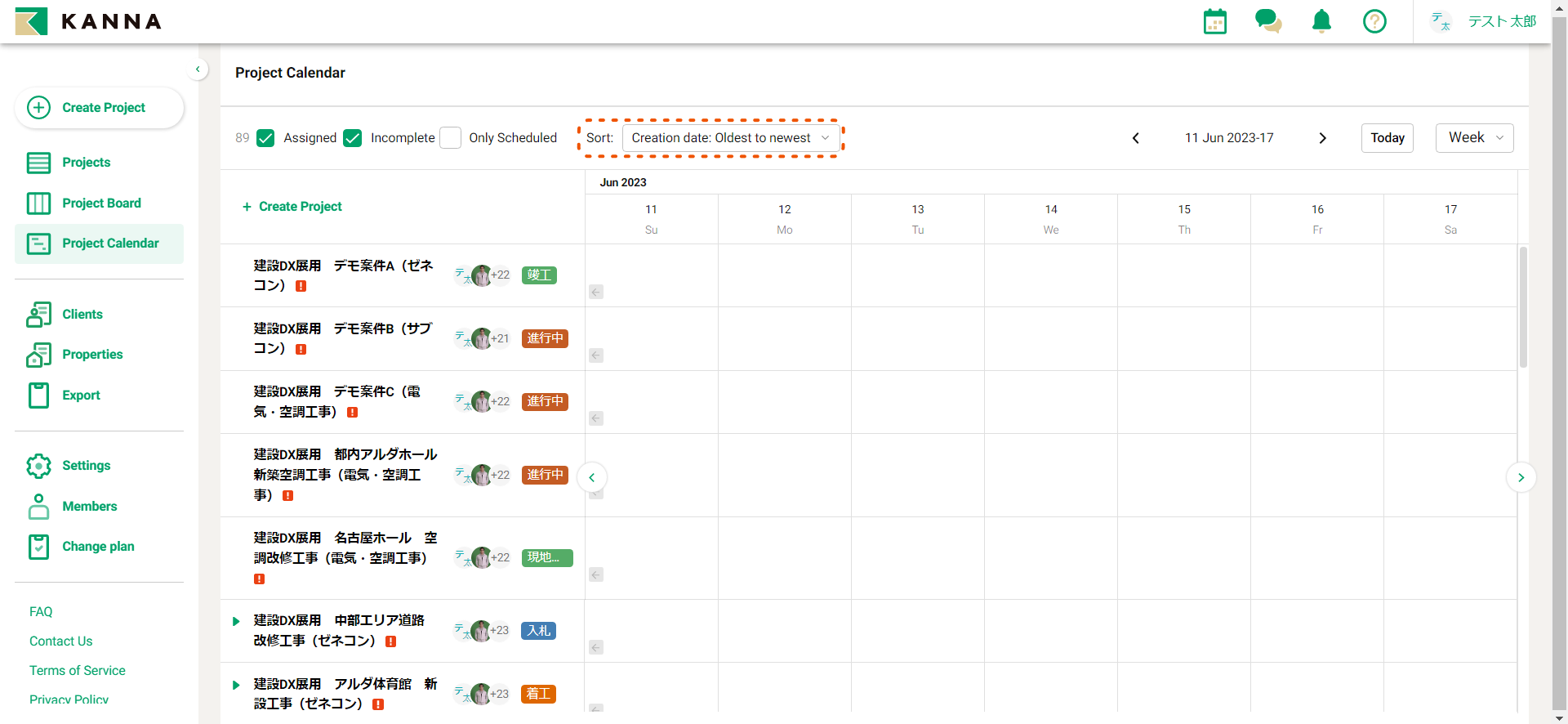Open Project Board in sidebar
This screenshot has width=1568, height=724.
(x=101, y=203)
